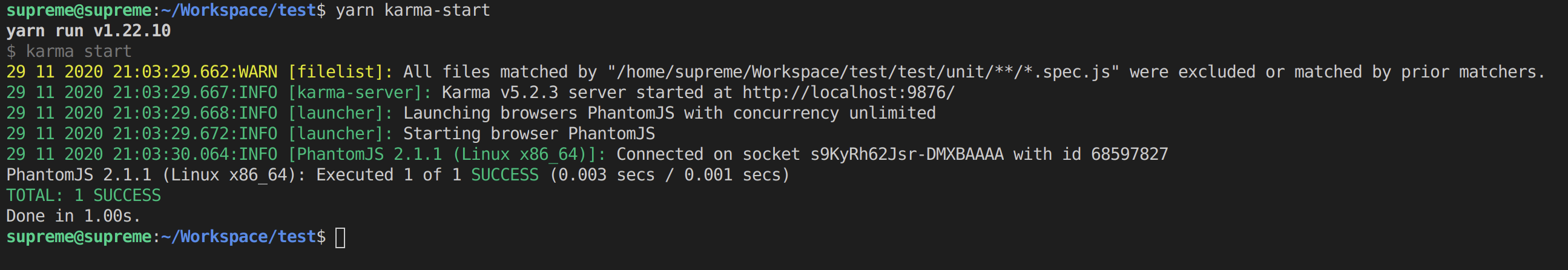Click the "$ karma start" echoed command

[x=69, y=51]
